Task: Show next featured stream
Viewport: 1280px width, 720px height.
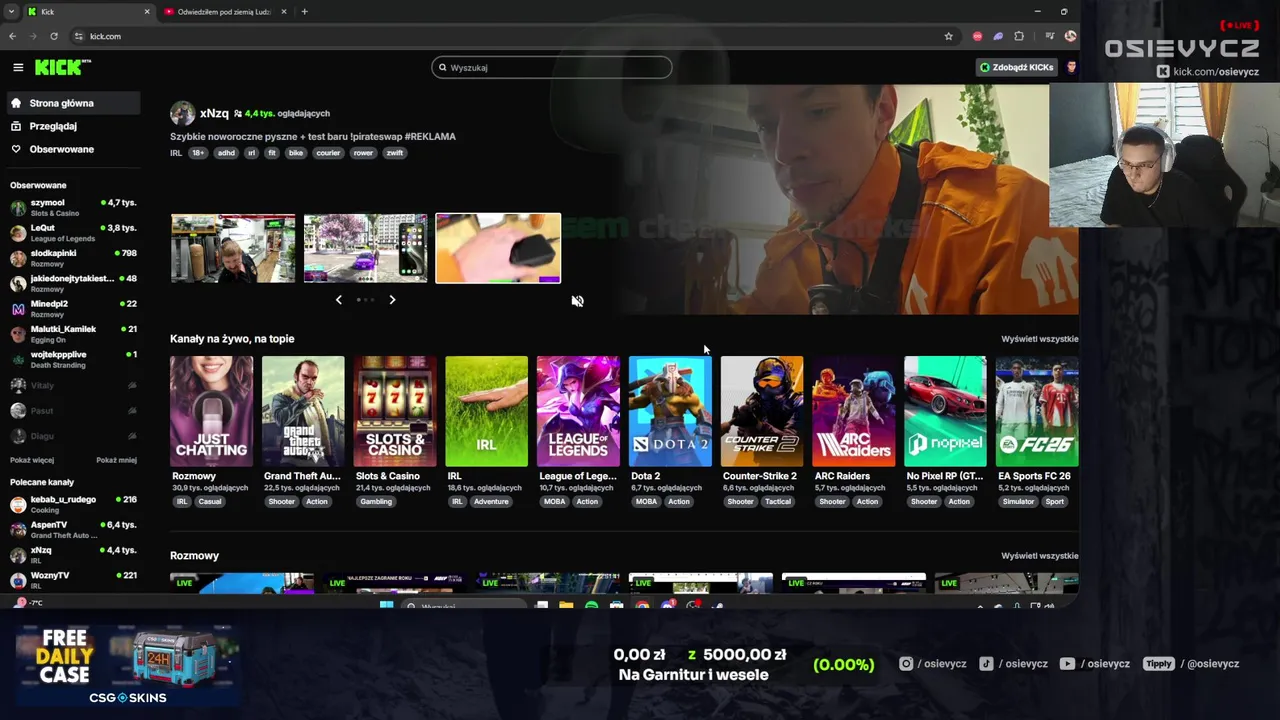Action: point(392,300)
